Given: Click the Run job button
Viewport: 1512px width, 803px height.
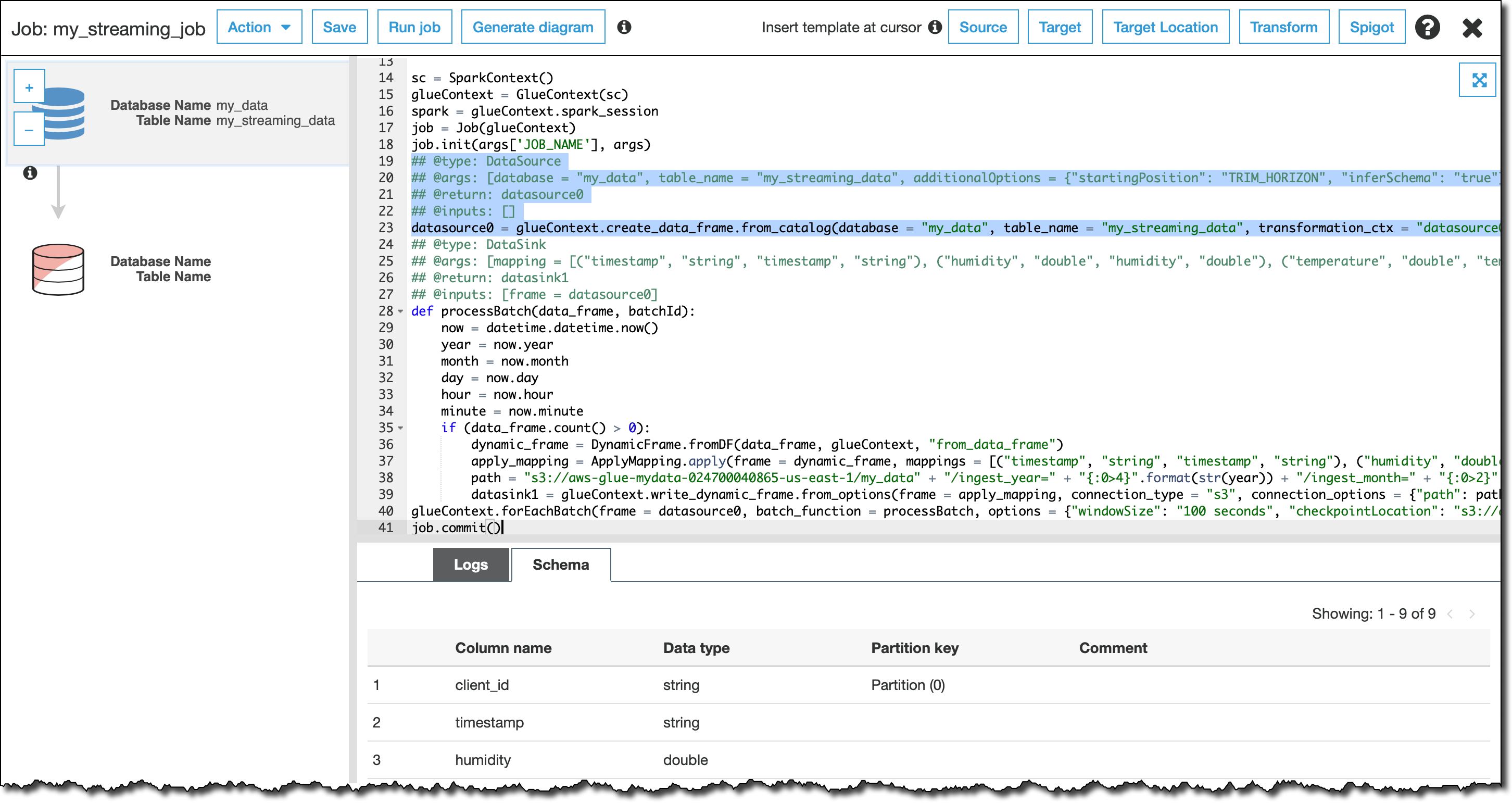Looking at the screenshot, I should (414, 27).
